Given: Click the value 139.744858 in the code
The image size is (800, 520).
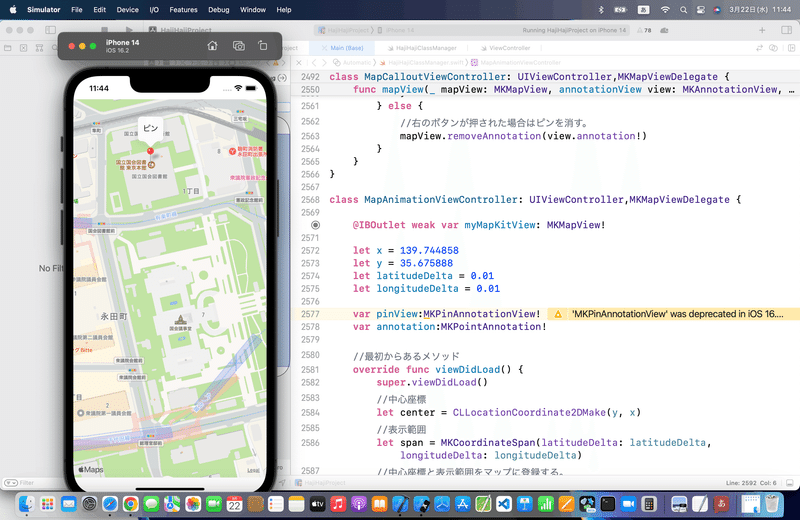Looking at the screenshot, I should 429,251.
